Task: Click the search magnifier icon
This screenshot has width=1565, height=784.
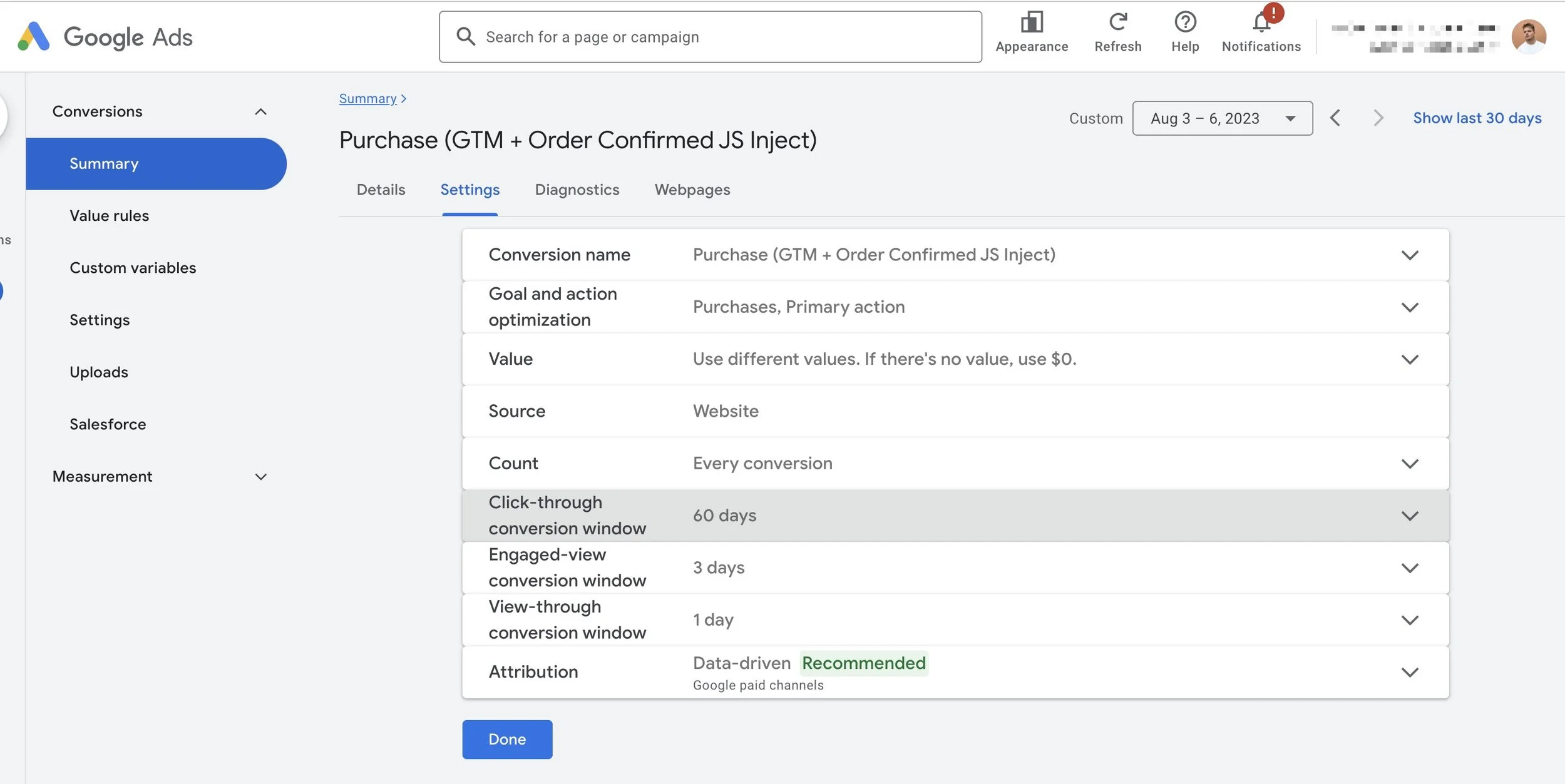Action: click(x=465, y=36)
